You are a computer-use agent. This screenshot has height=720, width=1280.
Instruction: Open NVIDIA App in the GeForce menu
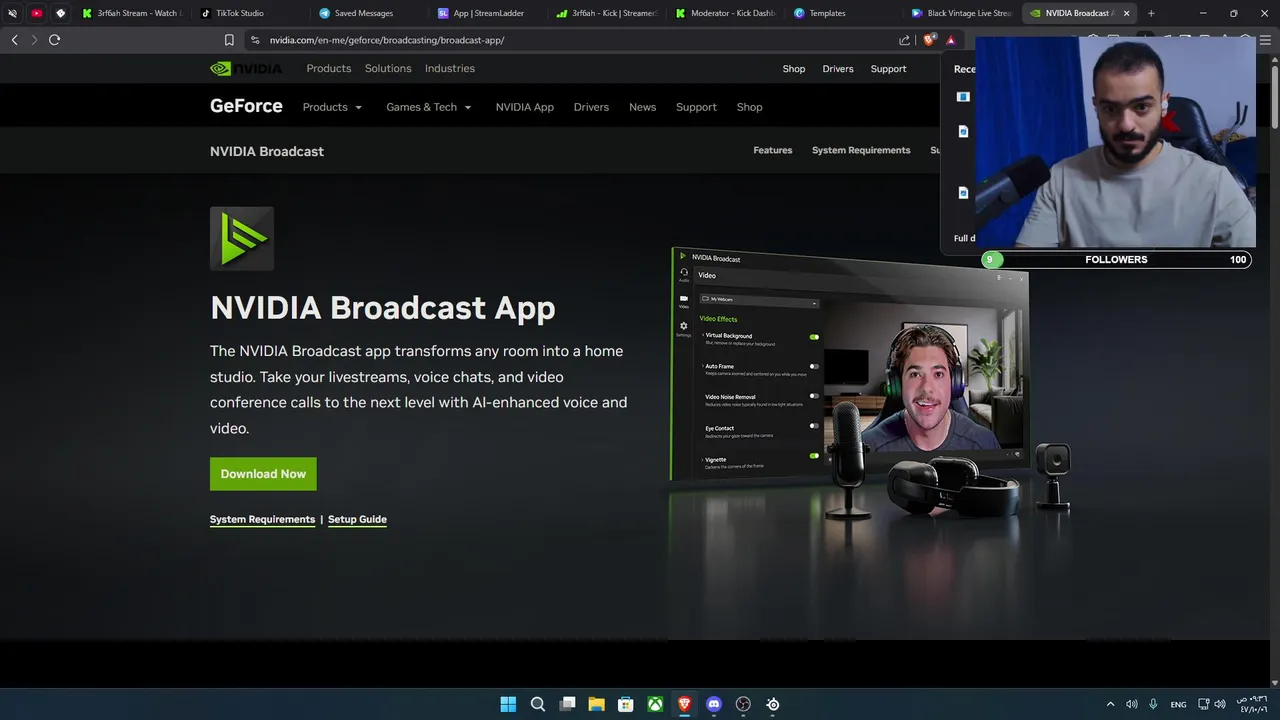click(525, 107)
